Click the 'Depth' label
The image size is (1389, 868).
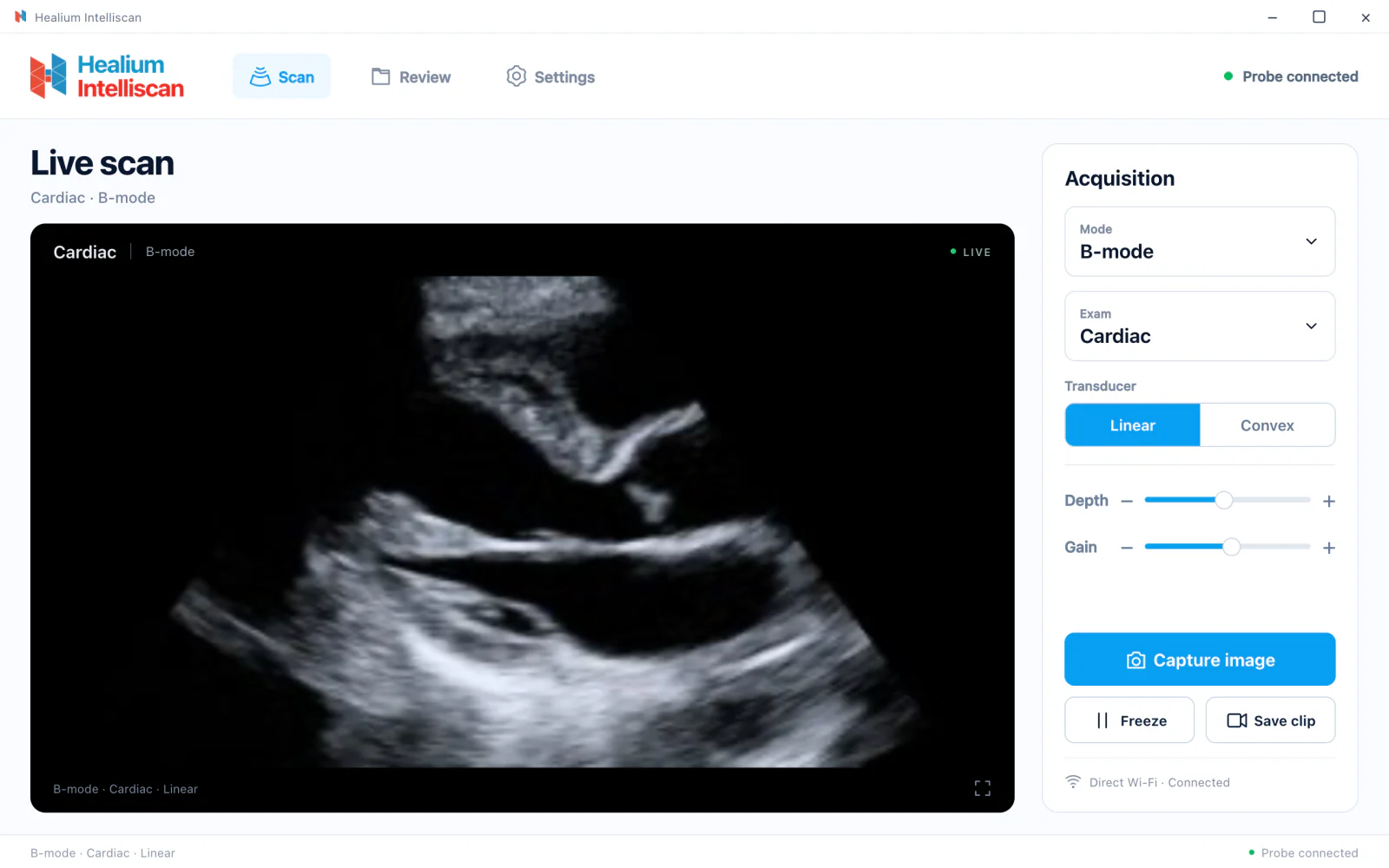(x=1086, y=501)
